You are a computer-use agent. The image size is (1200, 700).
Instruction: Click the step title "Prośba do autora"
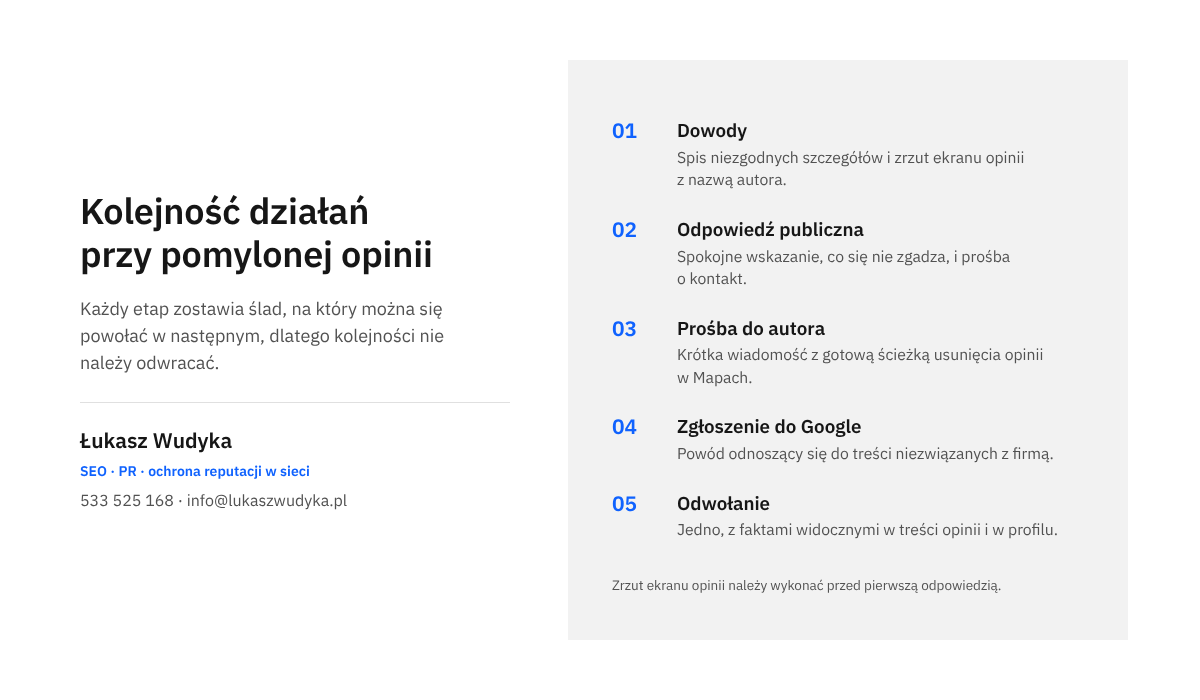(x=751, y=329)
